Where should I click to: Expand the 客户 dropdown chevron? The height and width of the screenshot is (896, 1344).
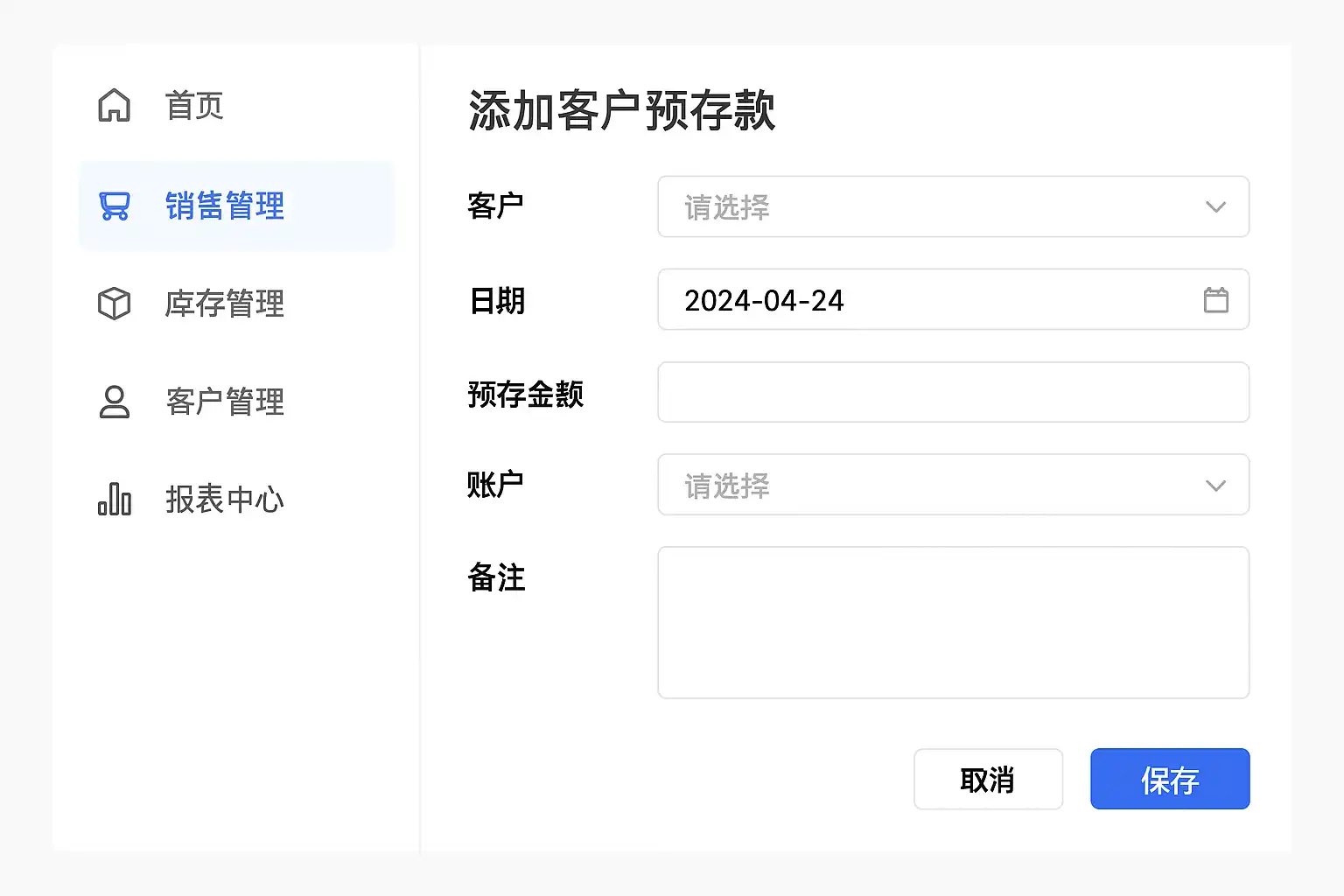1215,207
